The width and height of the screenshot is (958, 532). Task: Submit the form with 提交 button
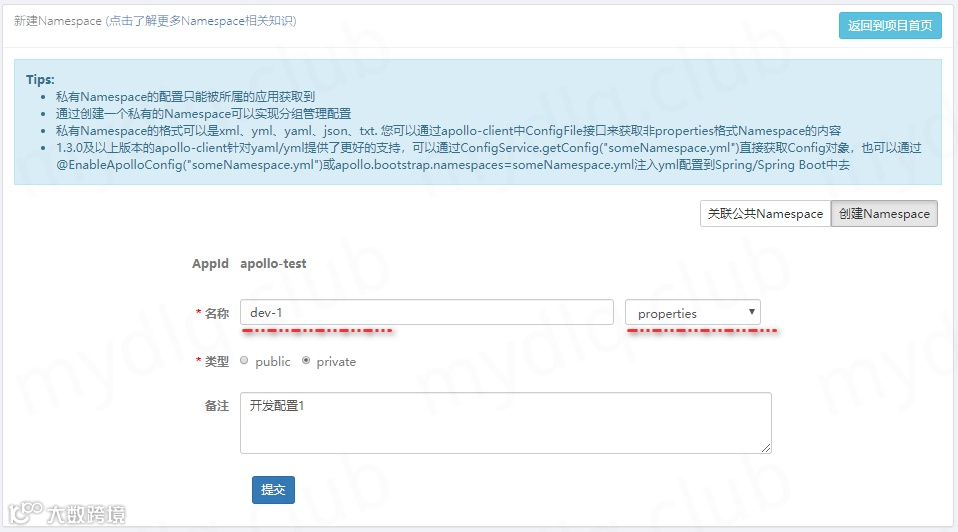[273, 490]
